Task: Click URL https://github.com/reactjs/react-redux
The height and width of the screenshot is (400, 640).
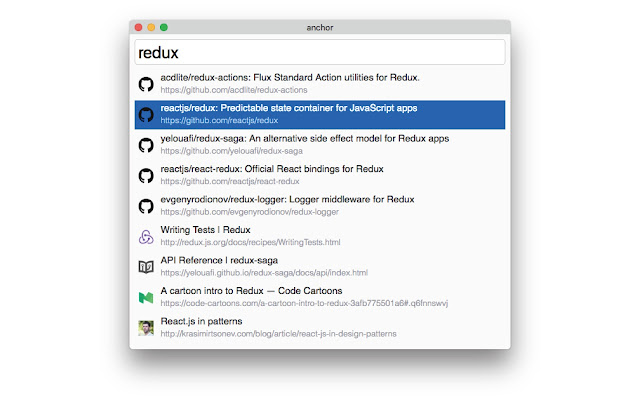Action: pos(230,181)
